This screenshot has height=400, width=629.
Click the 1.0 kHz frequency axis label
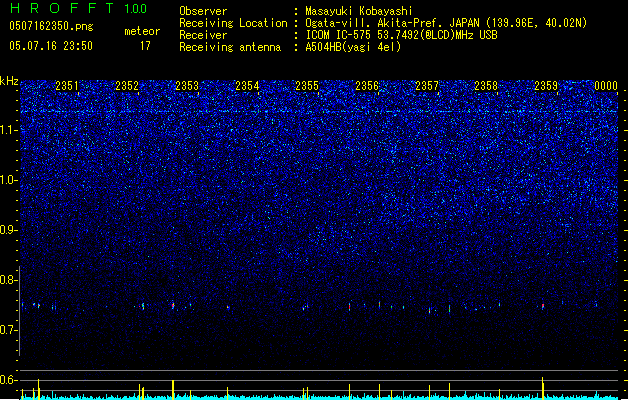(9, 180)
